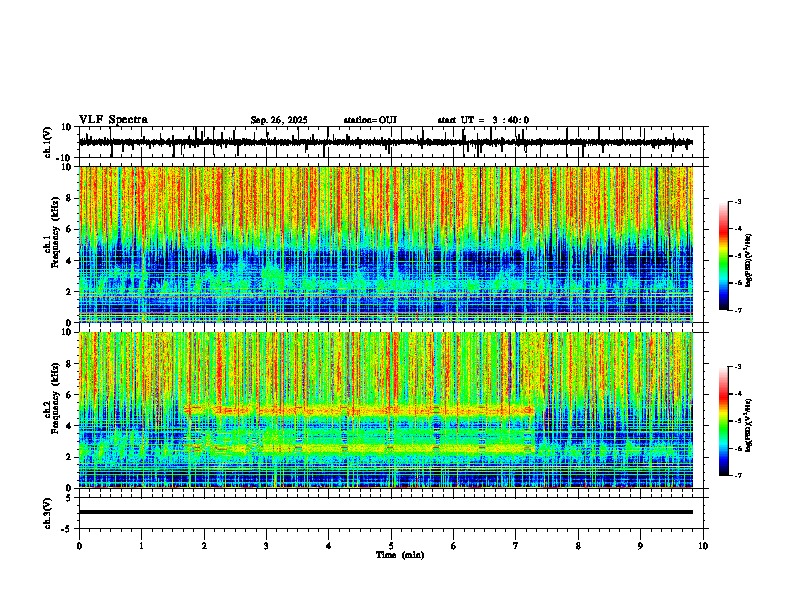The width and height of the screenshot is (792, 612).
Task: Click the "ch.3(V)" axis label
Action: tap(48, 514)
